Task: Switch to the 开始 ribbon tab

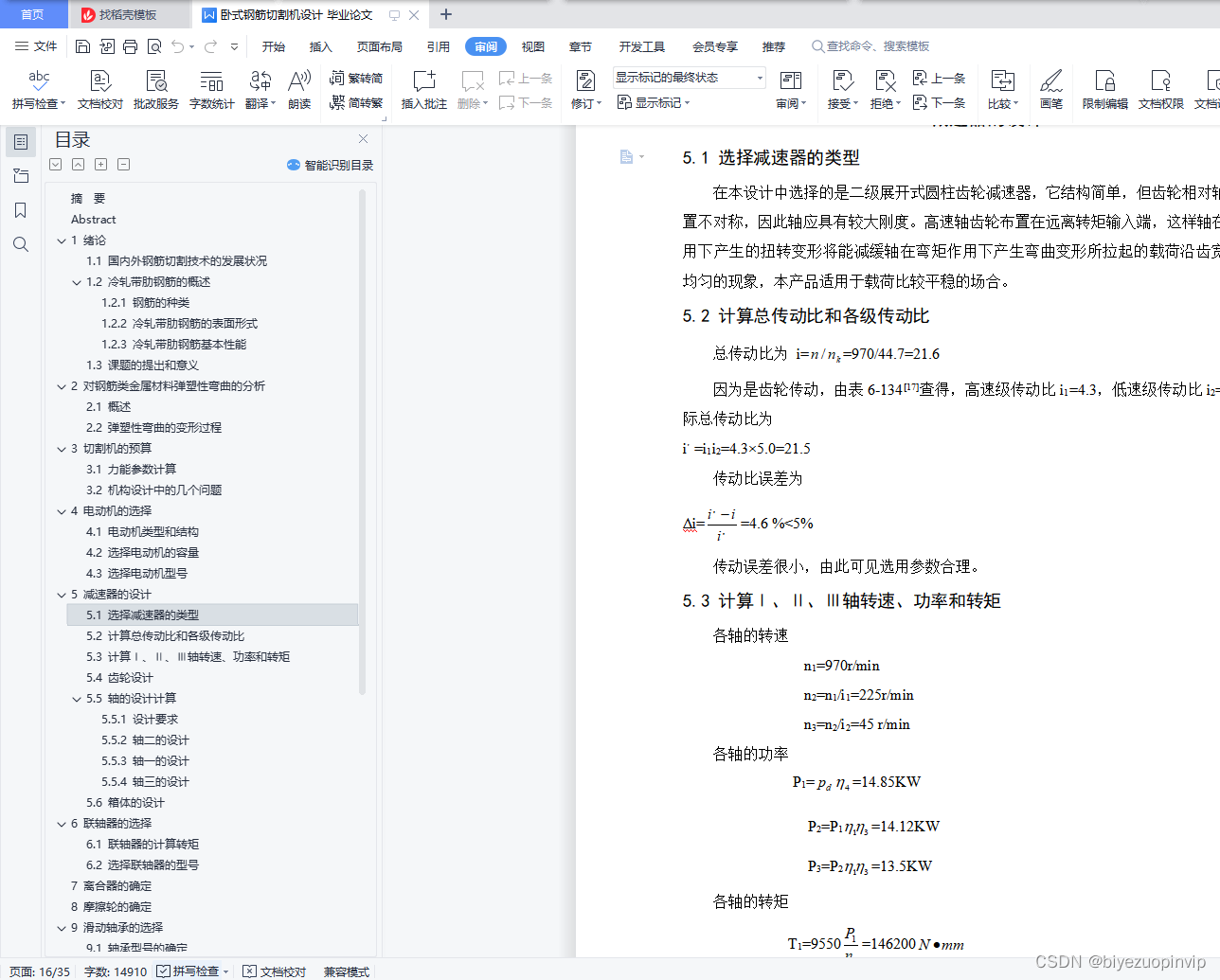Action: point(274,46)
